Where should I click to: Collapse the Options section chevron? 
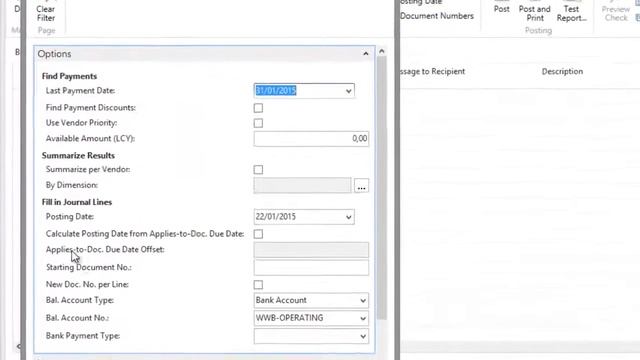click(x=366, y=54)
